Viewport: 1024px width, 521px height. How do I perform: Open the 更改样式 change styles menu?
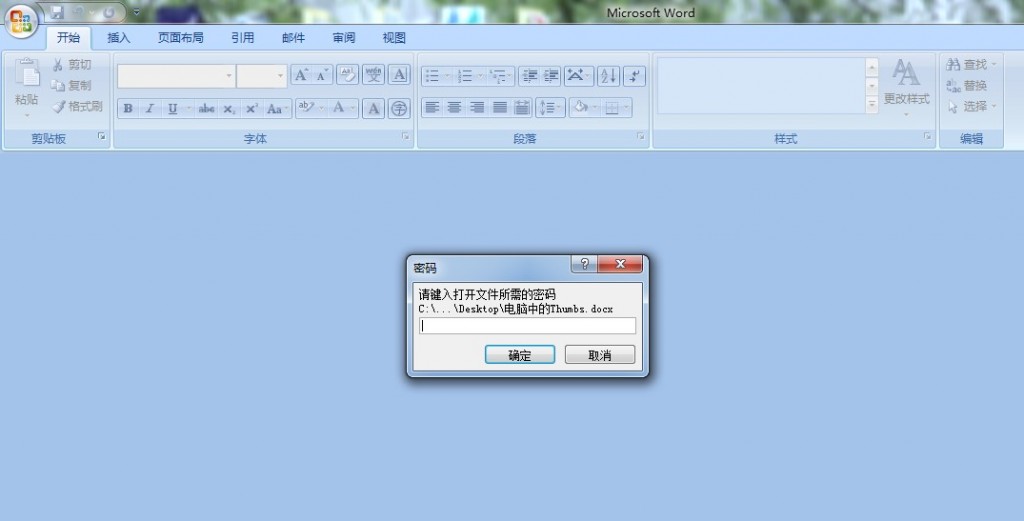click(x=906, y=88)
